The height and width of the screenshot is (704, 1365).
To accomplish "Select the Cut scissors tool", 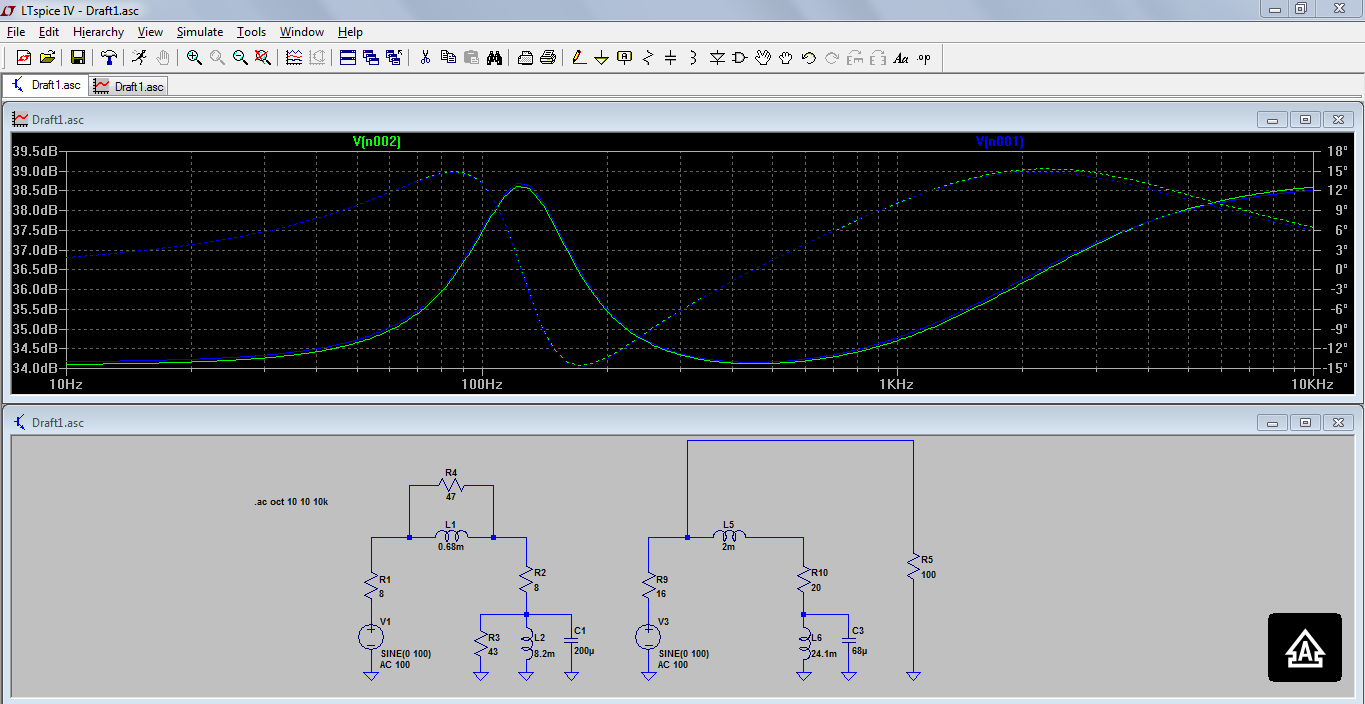I will (x=424, y=58).
